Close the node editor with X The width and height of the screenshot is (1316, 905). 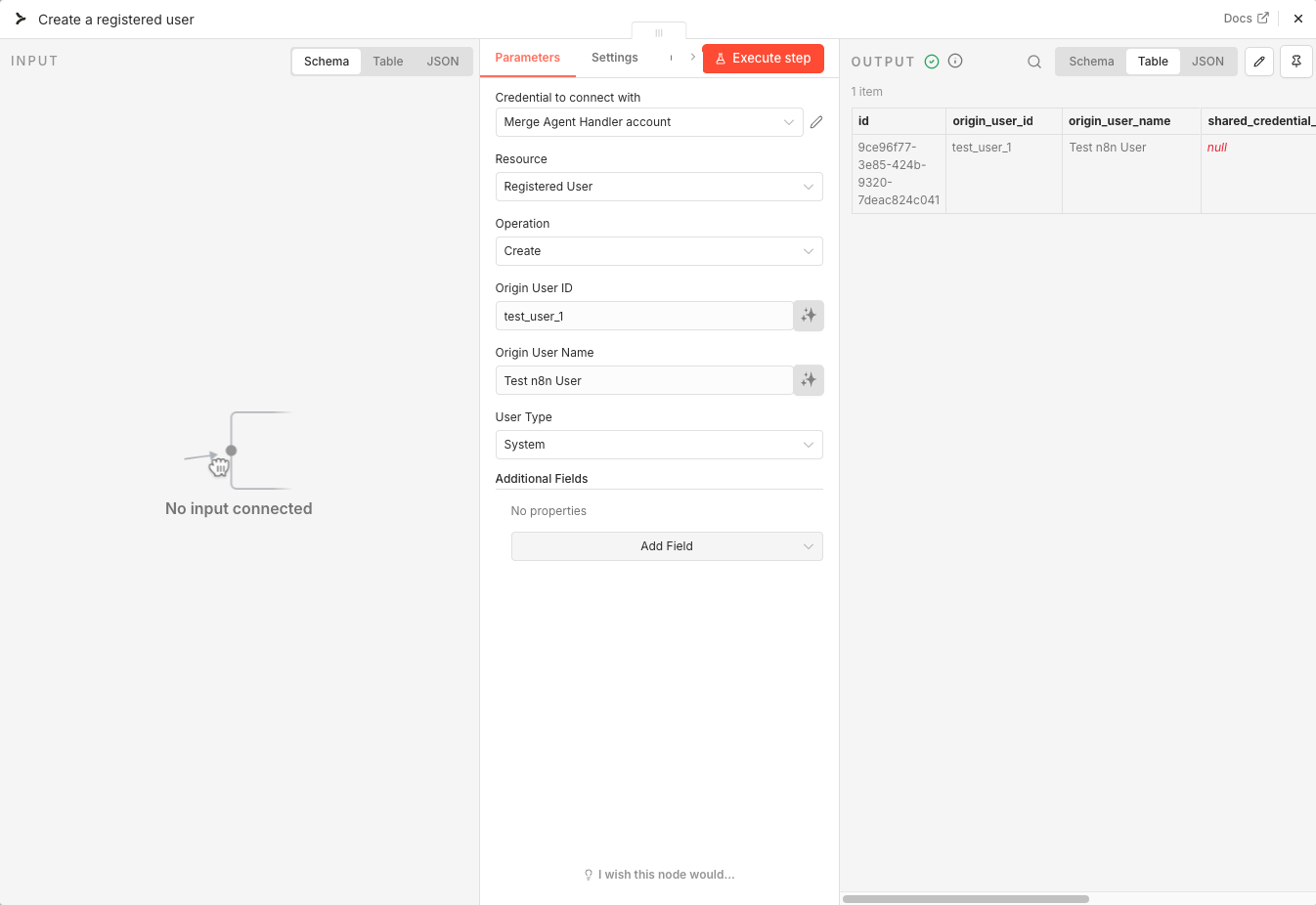coord(1298,19)
